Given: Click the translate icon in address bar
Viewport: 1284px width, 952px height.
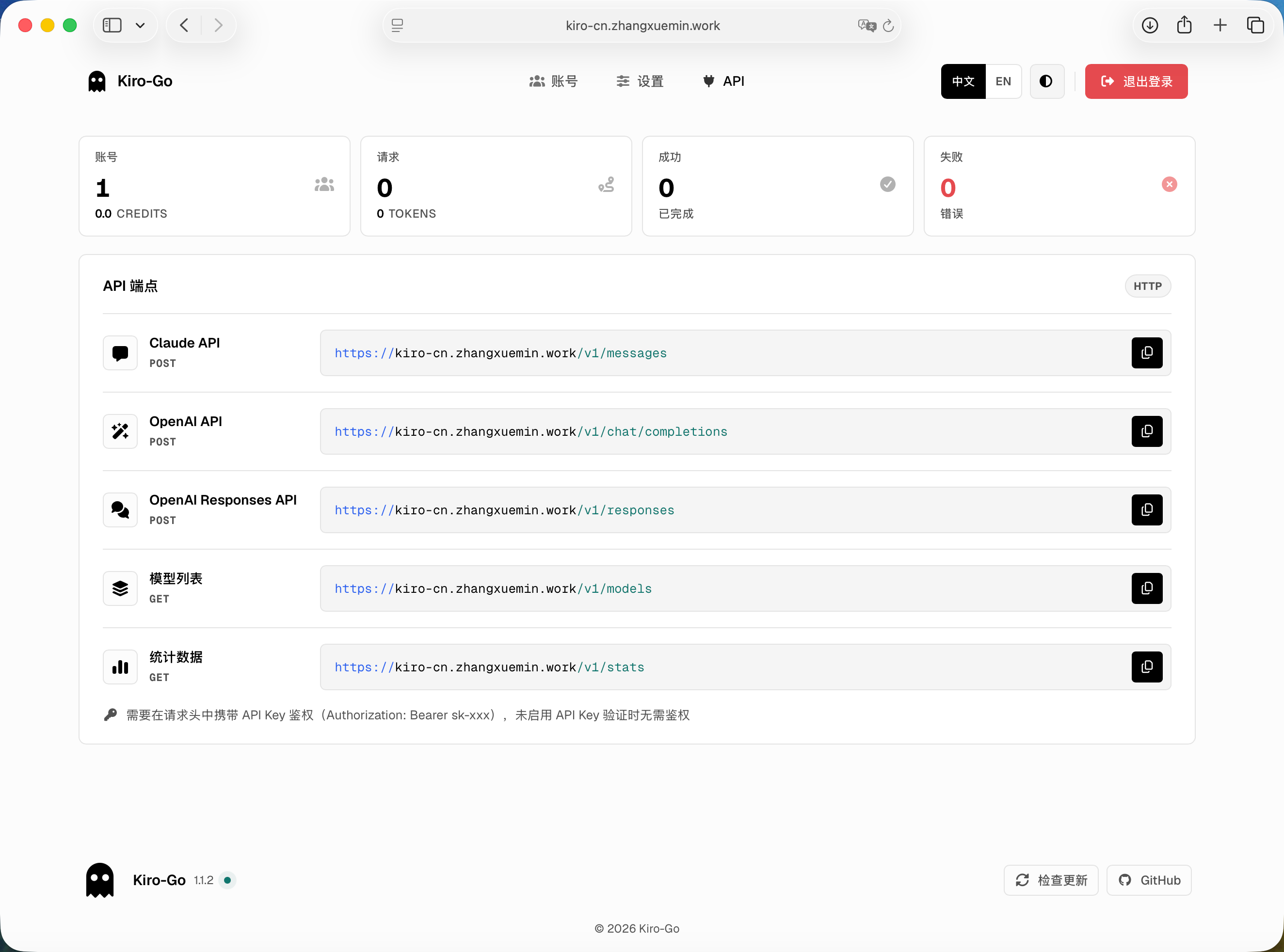Looking at the screenshot, I should click(x=867, y=25).
